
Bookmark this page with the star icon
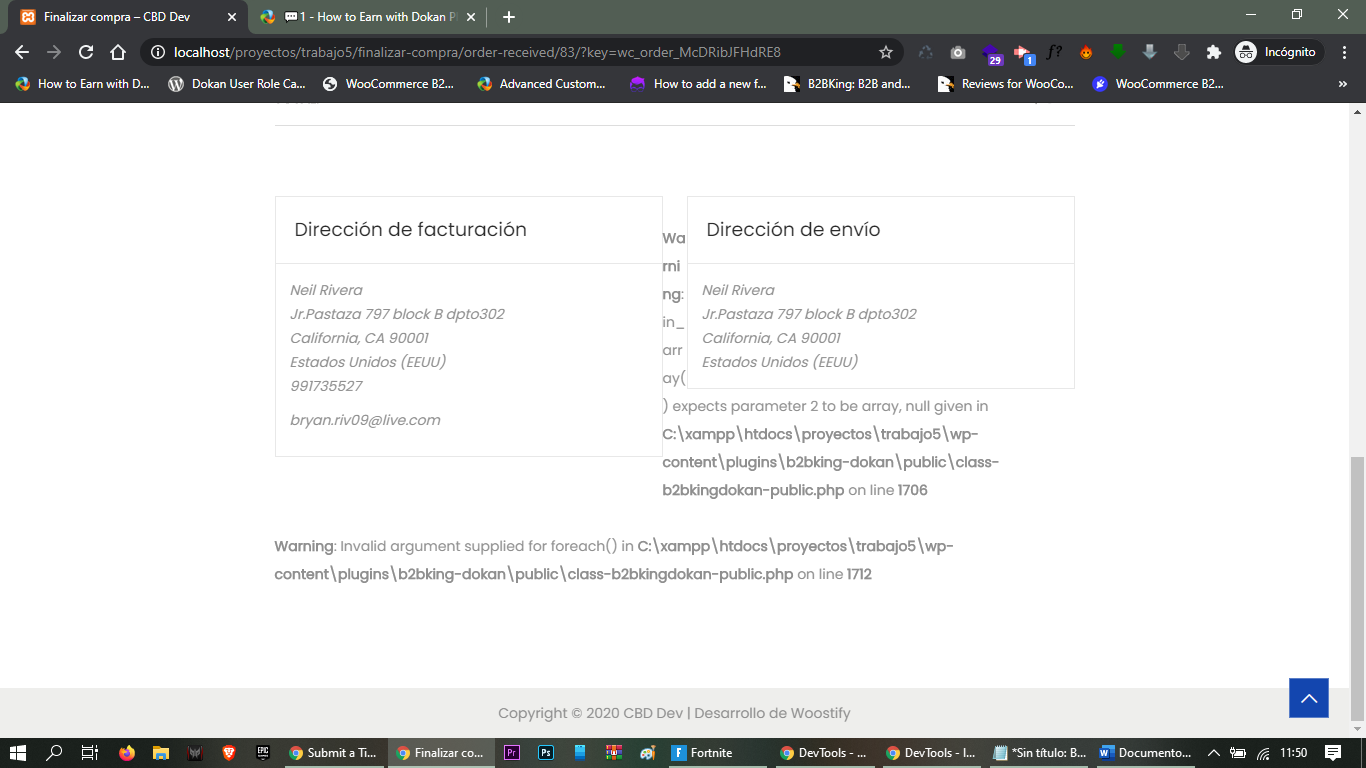[886, 52]
